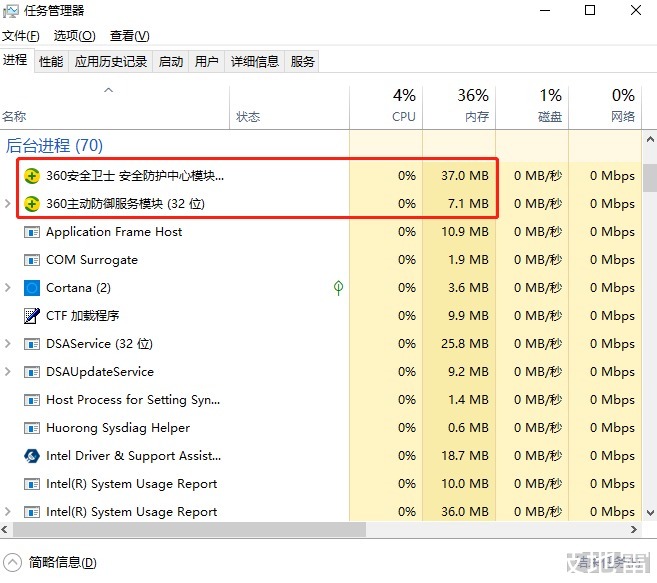Click the Huorong Sysdiag Helper icon

coord(32,428)
